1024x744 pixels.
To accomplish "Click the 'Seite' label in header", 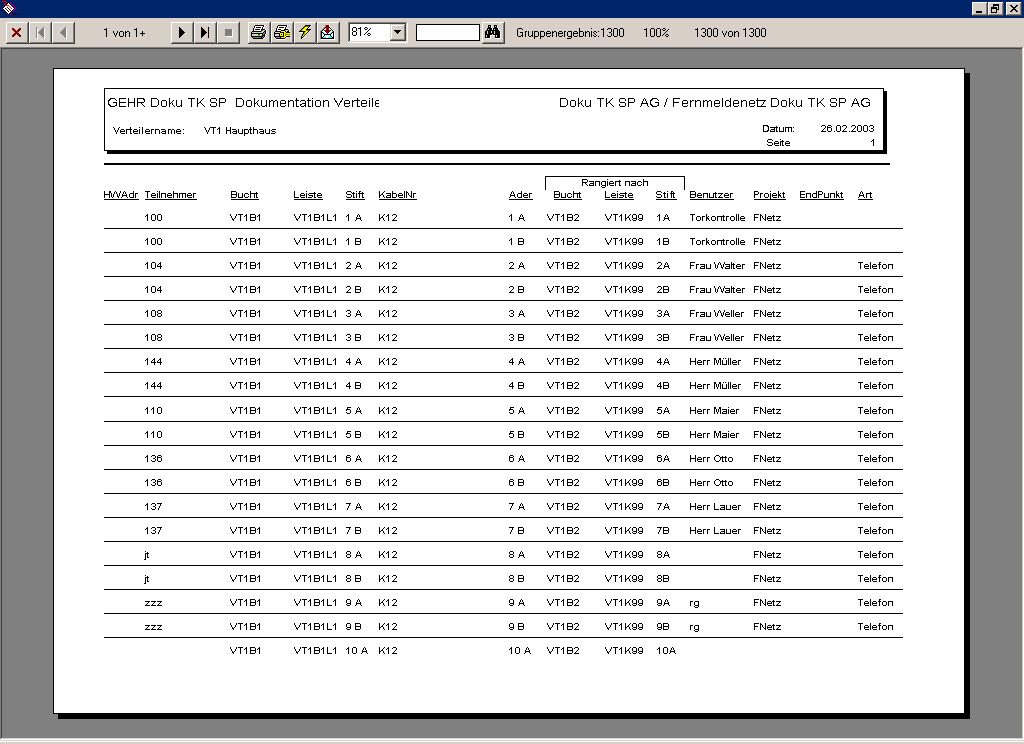I will pos(778,143).
